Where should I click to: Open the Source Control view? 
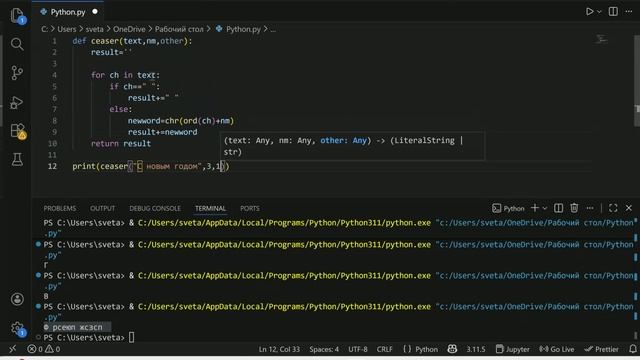coord(17,73)
